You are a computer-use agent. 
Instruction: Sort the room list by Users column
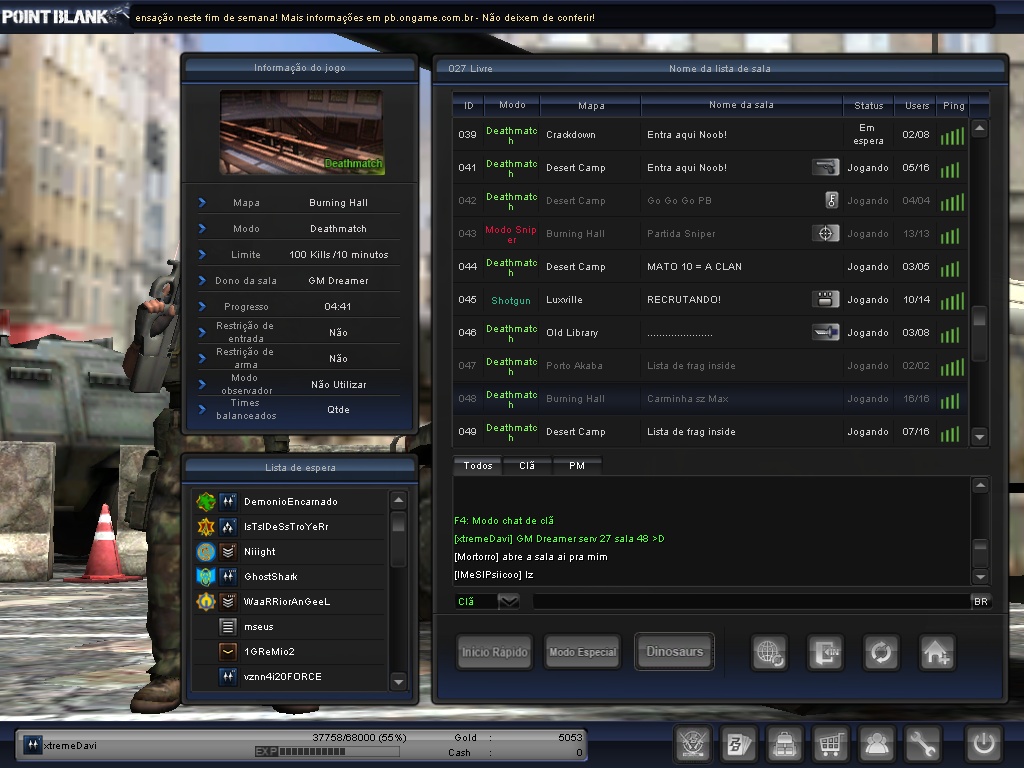click(x=917, y=105)
